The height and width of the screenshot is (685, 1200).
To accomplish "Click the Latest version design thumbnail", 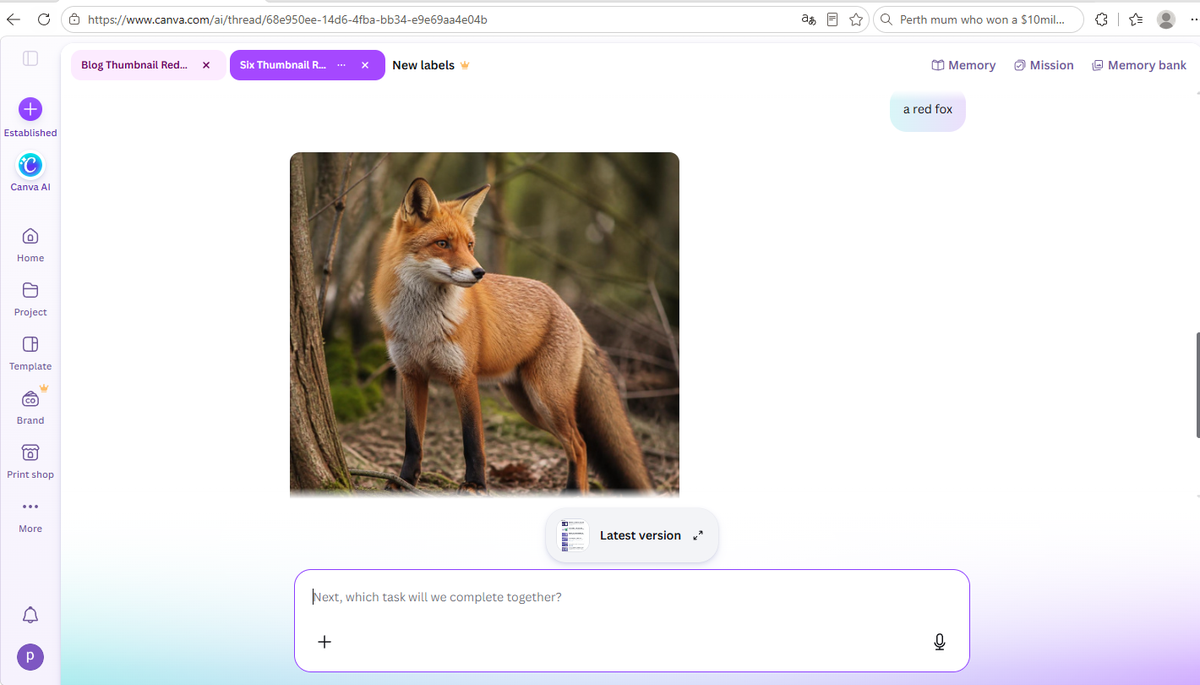I will coord(573,535).
